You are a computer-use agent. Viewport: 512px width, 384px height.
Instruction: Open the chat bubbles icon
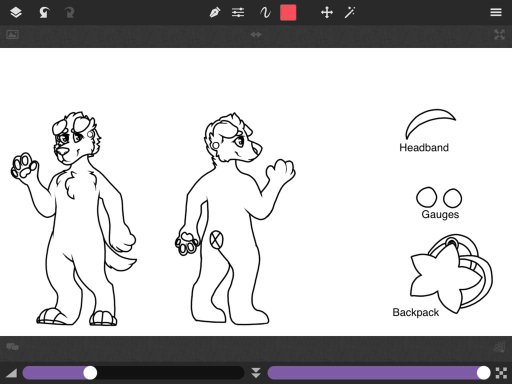(x=12, y=347)
